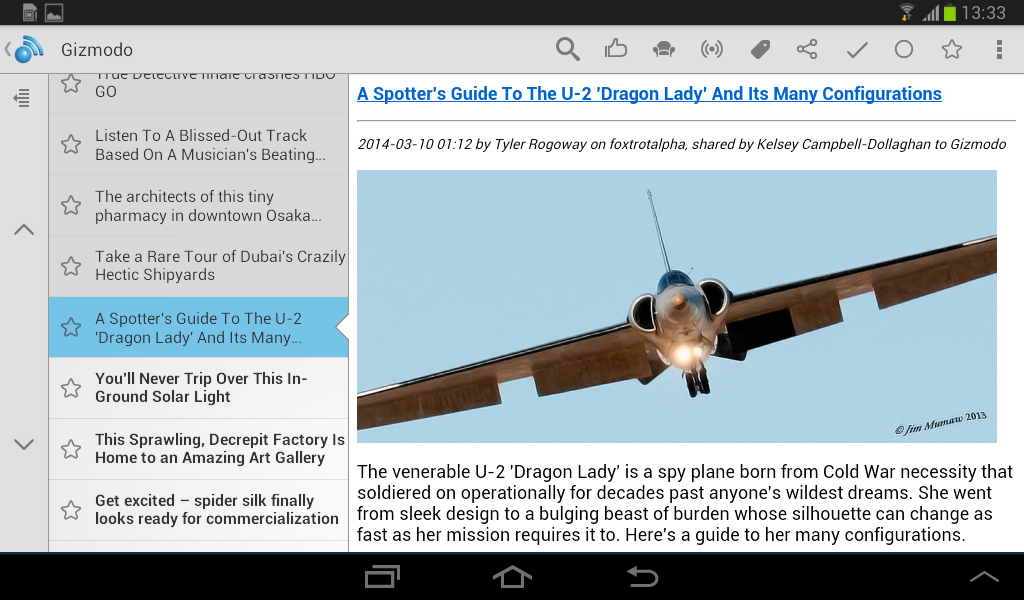This screenshot has width=1024, height=600.
Task: Collapse the article list with the sidebar icon
Action: [x=23, y=98]
